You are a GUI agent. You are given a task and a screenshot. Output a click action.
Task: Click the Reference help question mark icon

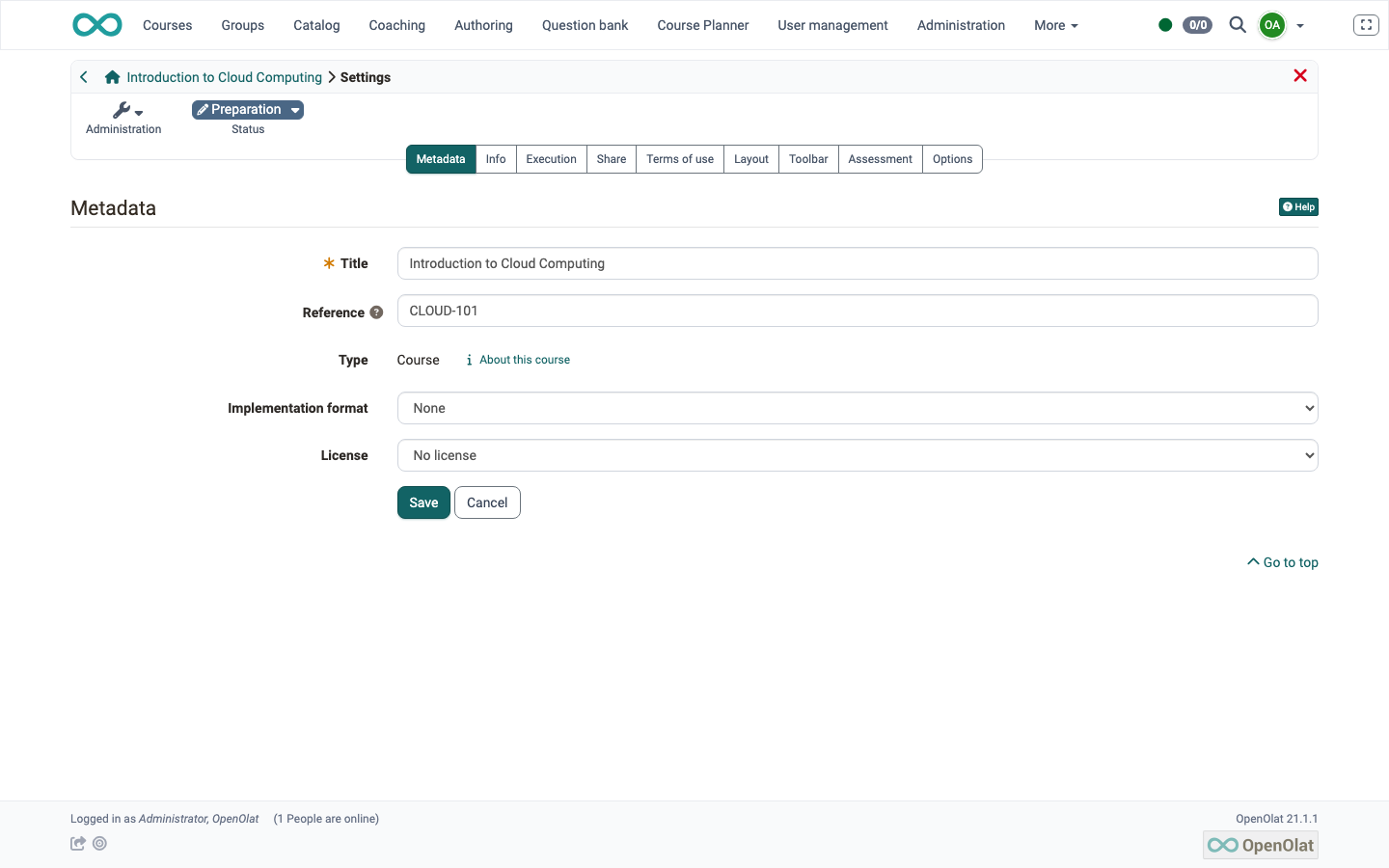(376, 312)
